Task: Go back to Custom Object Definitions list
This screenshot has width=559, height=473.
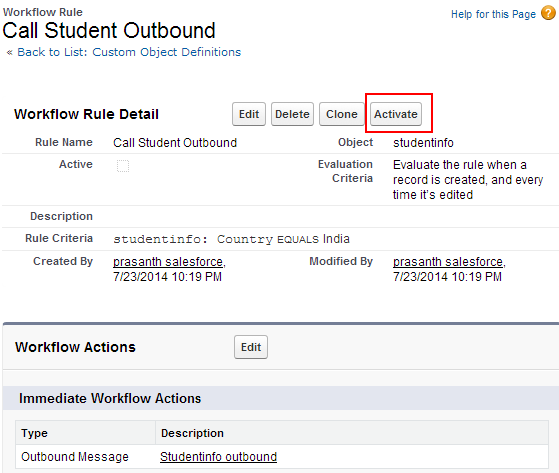Action: [x=129, y=52]
